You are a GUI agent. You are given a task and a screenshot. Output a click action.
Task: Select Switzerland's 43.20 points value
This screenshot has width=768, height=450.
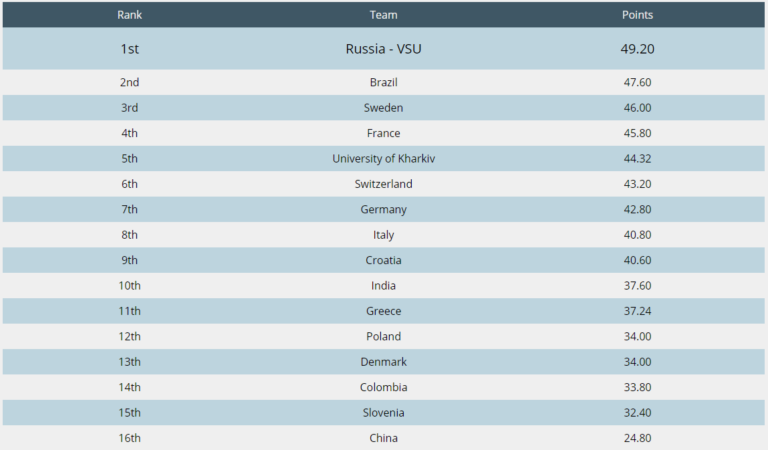pos(637,184)
